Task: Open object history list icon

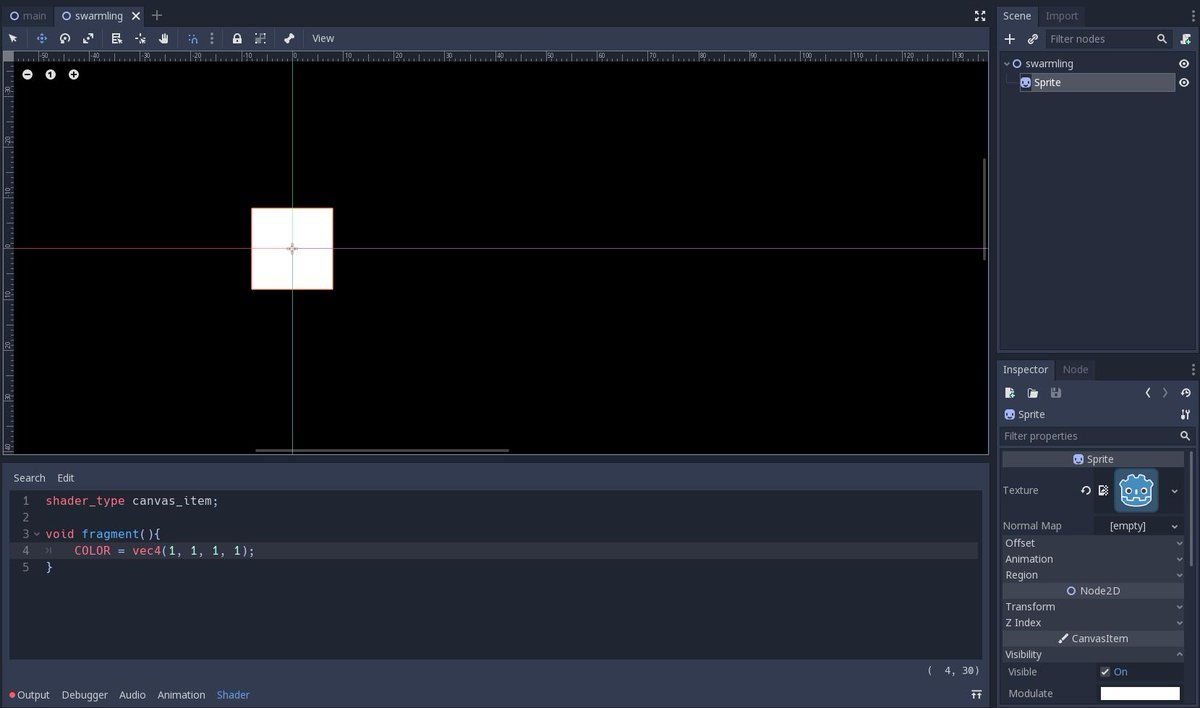Action: (1185, 393)
